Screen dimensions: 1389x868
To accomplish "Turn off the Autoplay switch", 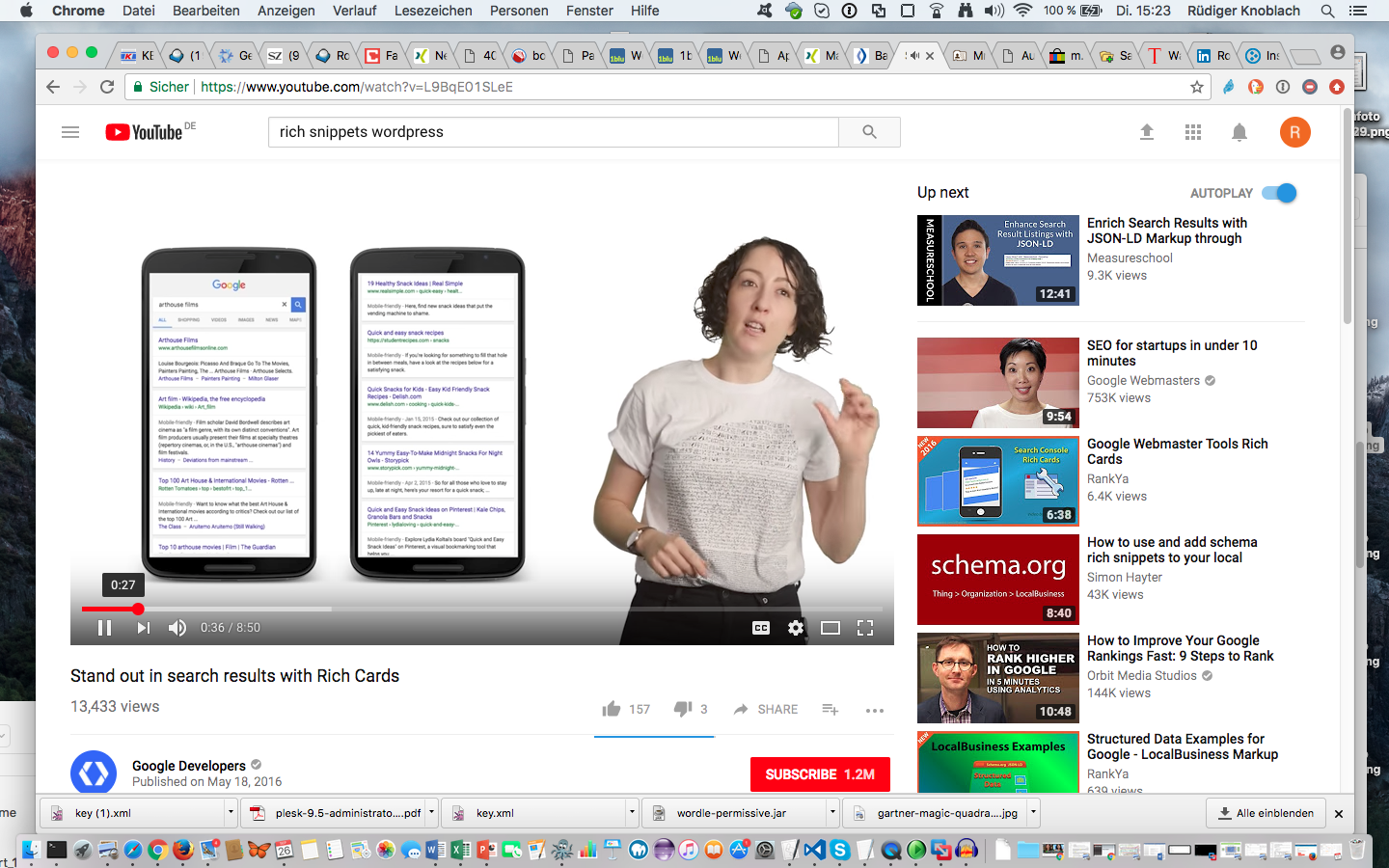I will coord(1280,193).
